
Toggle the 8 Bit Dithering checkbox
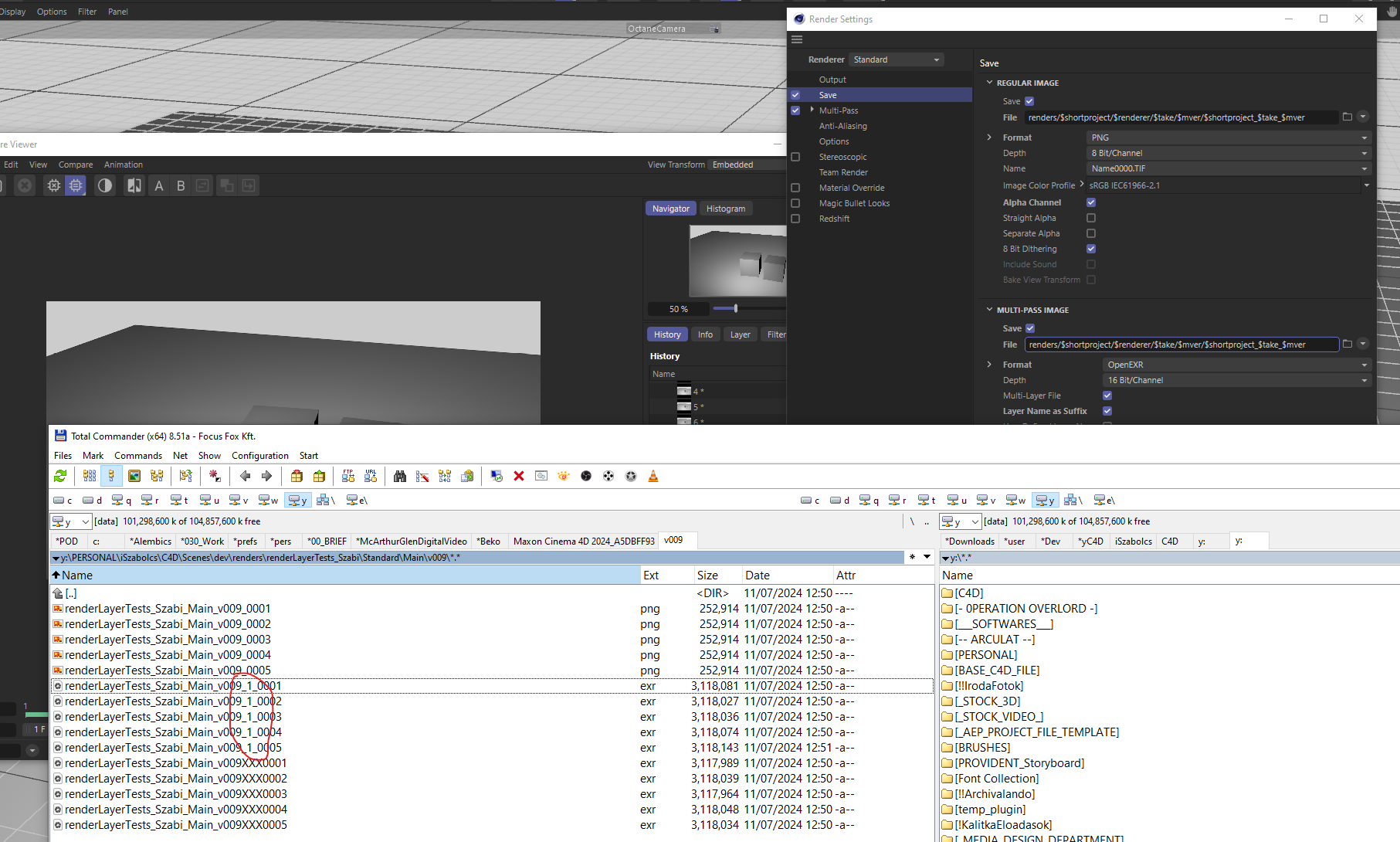(x=1091, y=249)
